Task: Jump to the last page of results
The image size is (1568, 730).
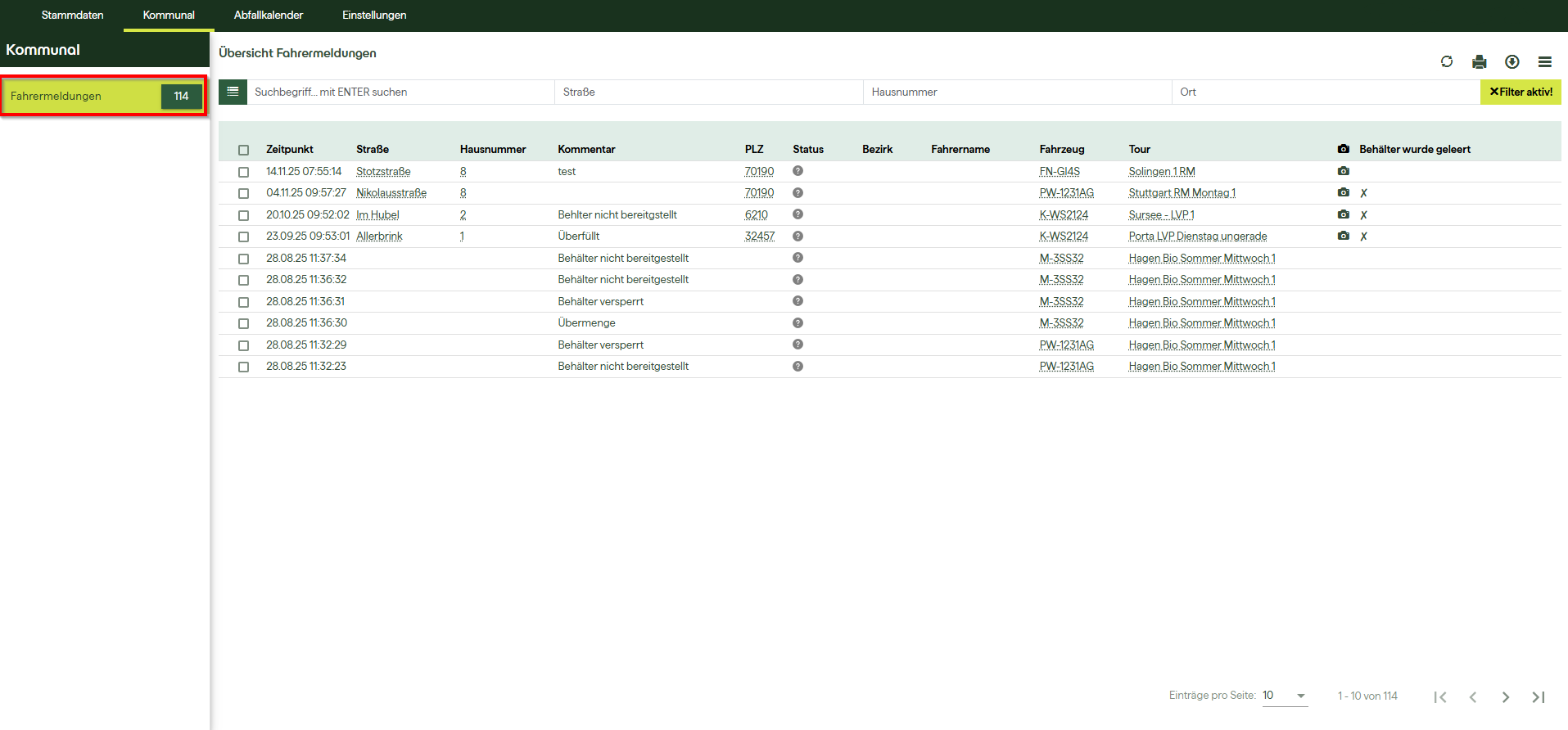Action: coord(1538,696)
